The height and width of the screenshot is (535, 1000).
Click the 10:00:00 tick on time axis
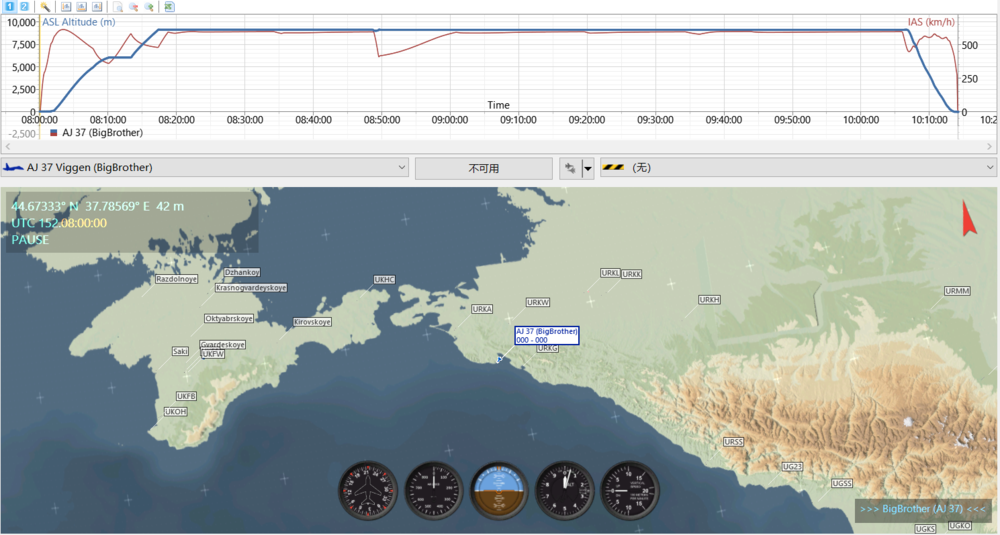tap(860, 120)
